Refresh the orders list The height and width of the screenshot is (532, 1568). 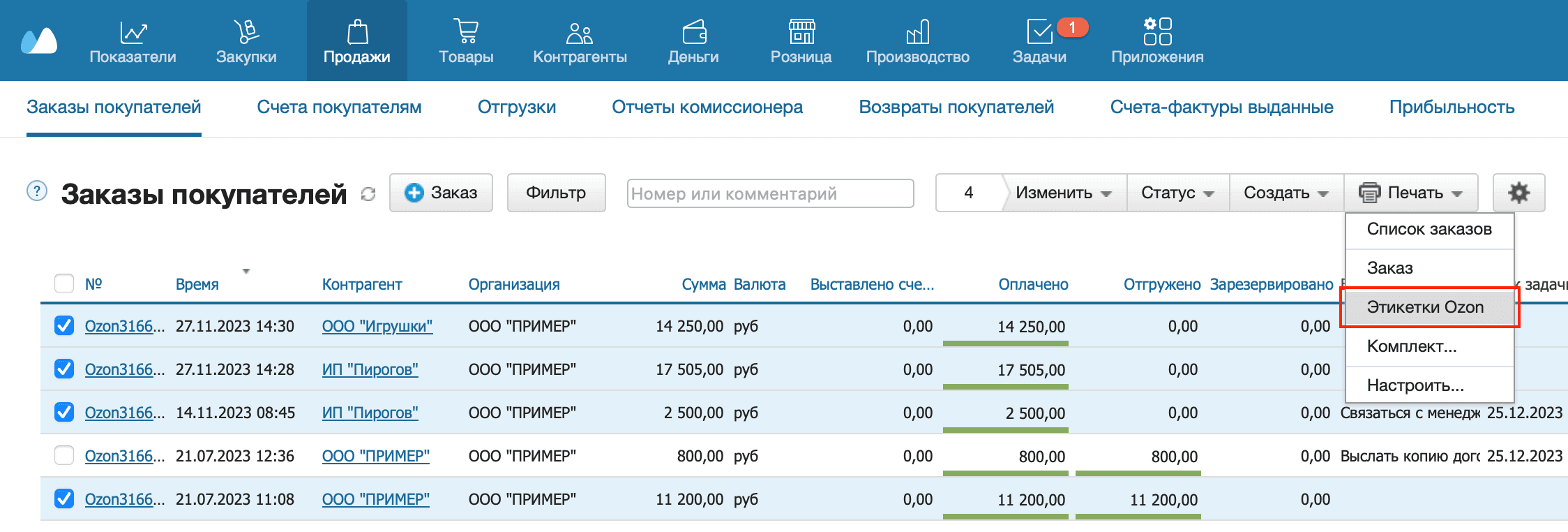pyautogui.click(x=368, y=194)
